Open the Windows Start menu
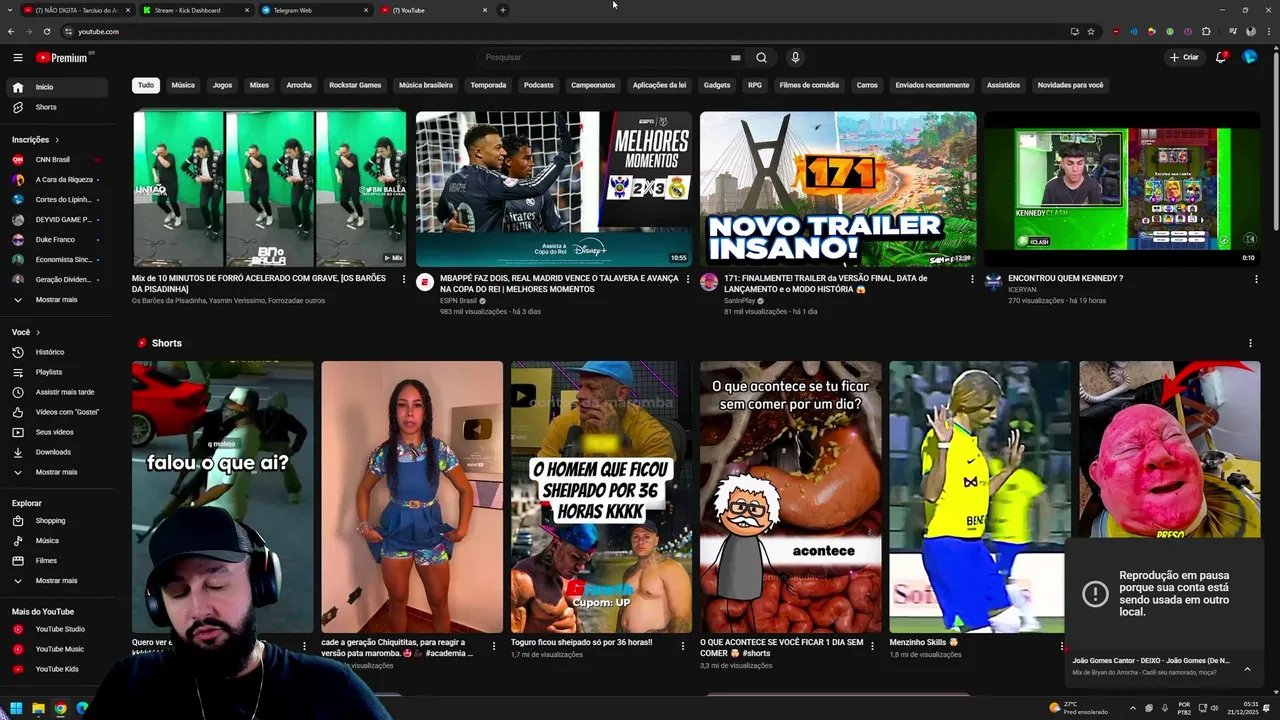 tap(16, 708)
